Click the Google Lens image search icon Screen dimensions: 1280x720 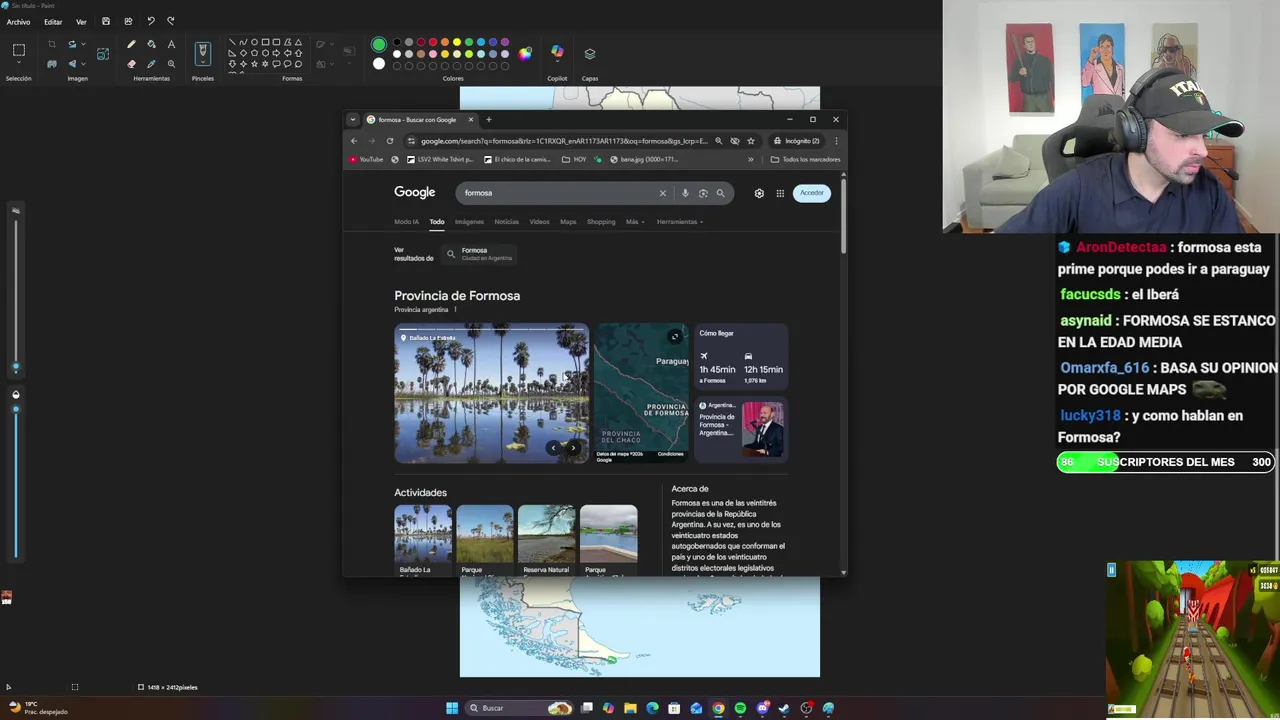pos(703,193)
